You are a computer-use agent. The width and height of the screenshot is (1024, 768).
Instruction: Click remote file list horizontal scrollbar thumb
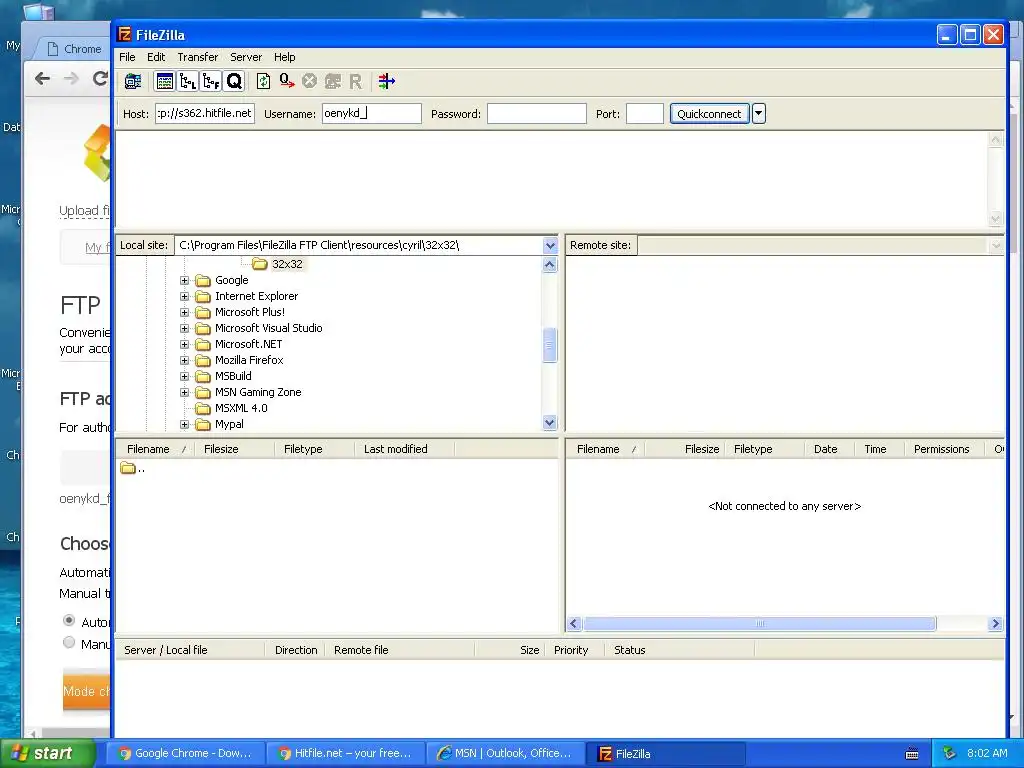[760, 624]
